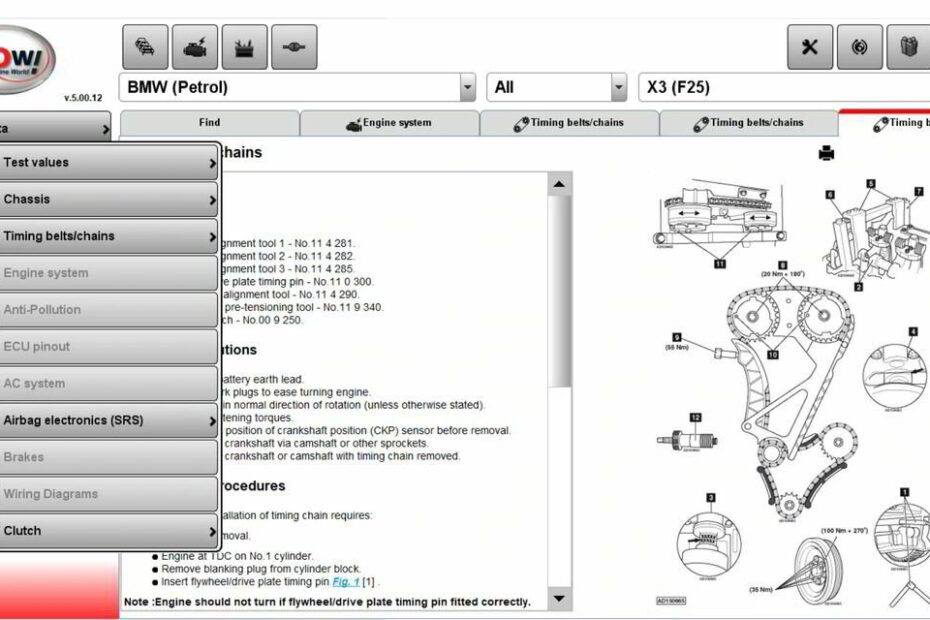Click the axle/transmission icon button
Screen dimensions: 930x620
point(294,47)
